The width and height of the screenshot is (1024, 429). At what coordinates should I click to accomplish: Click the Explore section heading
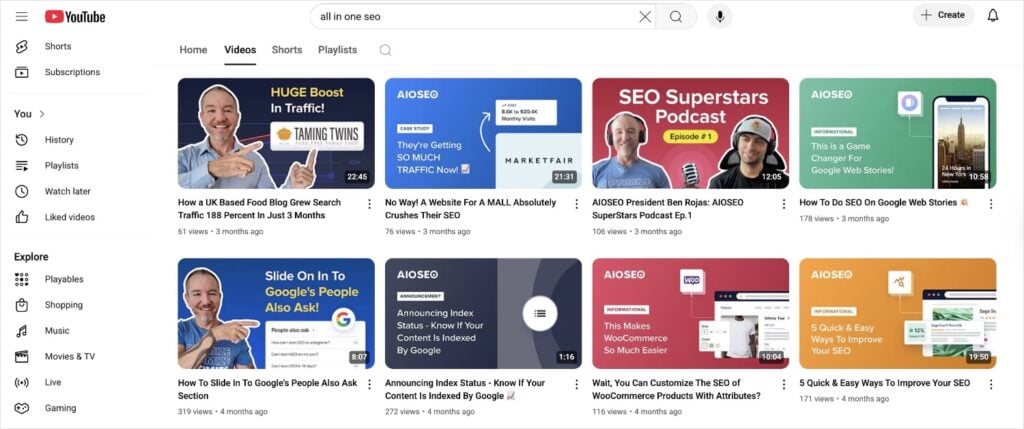[31, 257]
